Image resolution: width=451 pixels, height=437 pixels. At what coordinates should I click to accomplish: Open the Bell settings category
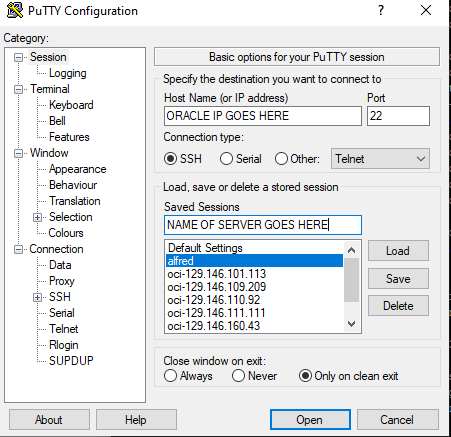[x=57, y=121]
